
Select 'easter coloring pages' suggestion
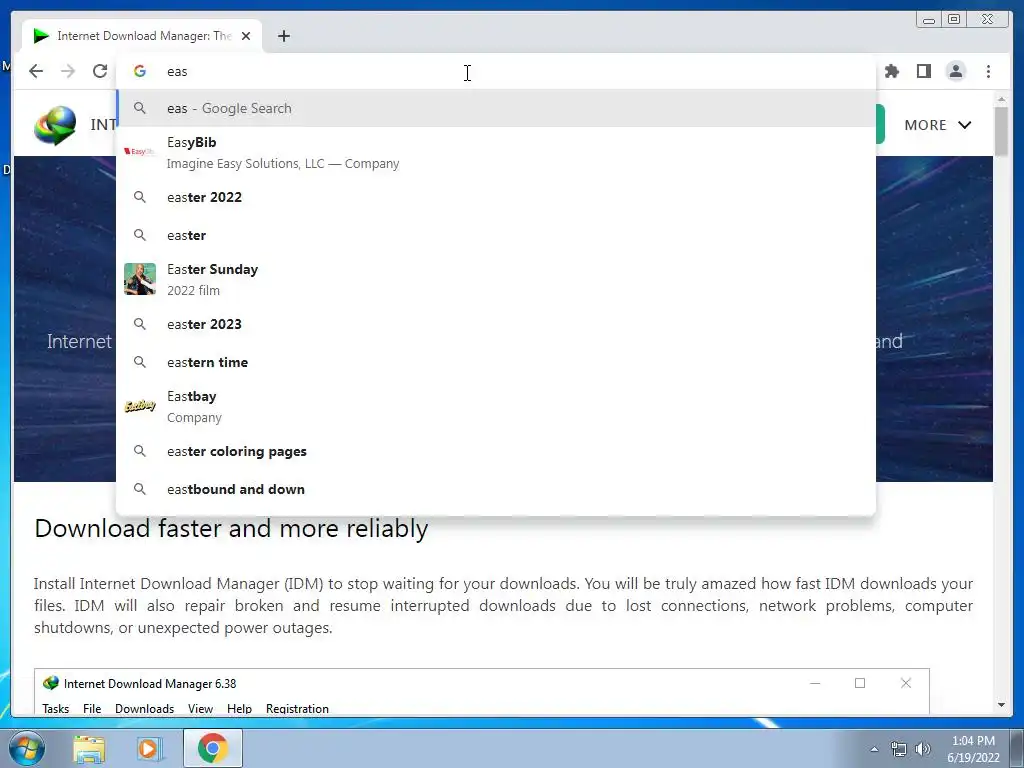[496, 451]
